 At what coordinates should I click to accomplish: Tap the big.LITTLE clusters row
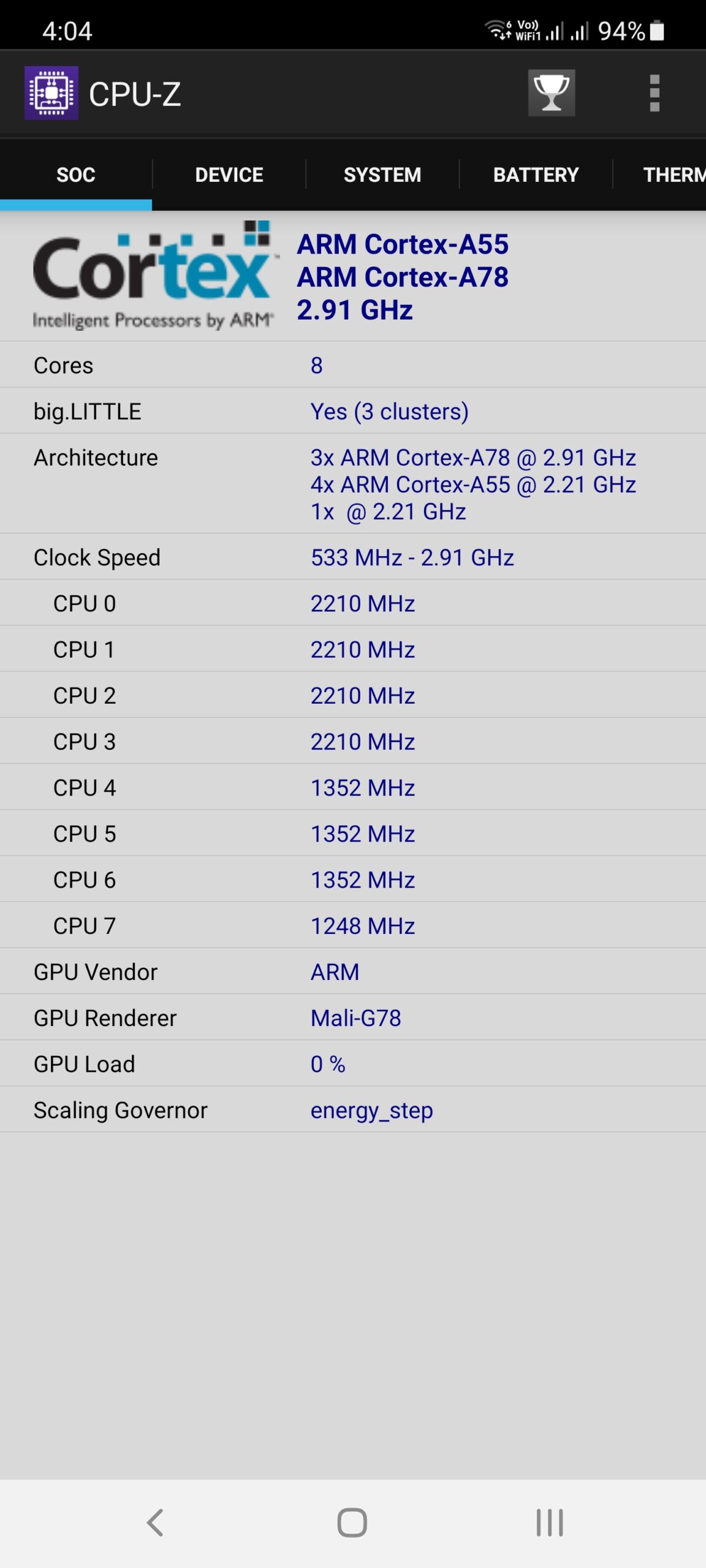353,412
